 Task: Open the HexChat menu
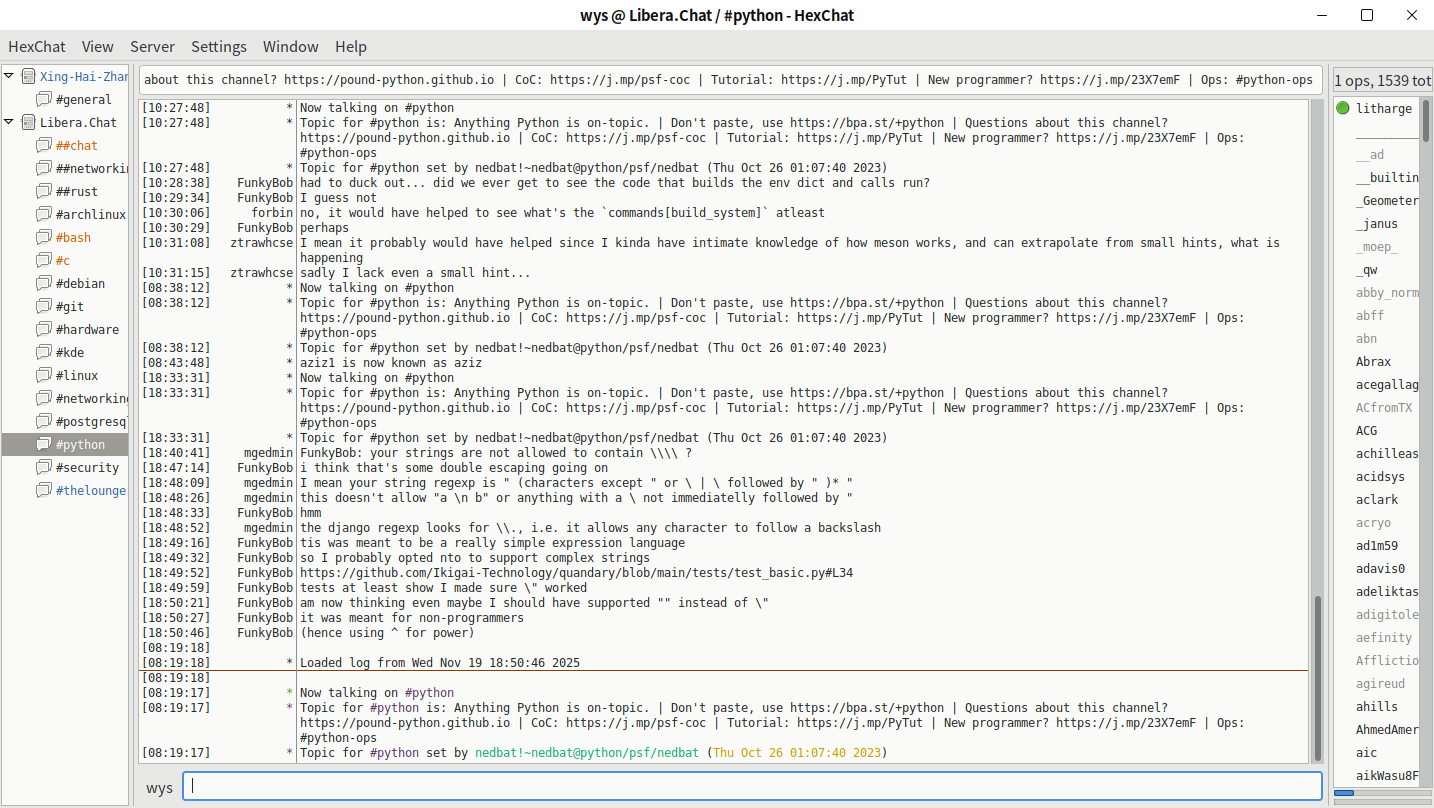37,47
